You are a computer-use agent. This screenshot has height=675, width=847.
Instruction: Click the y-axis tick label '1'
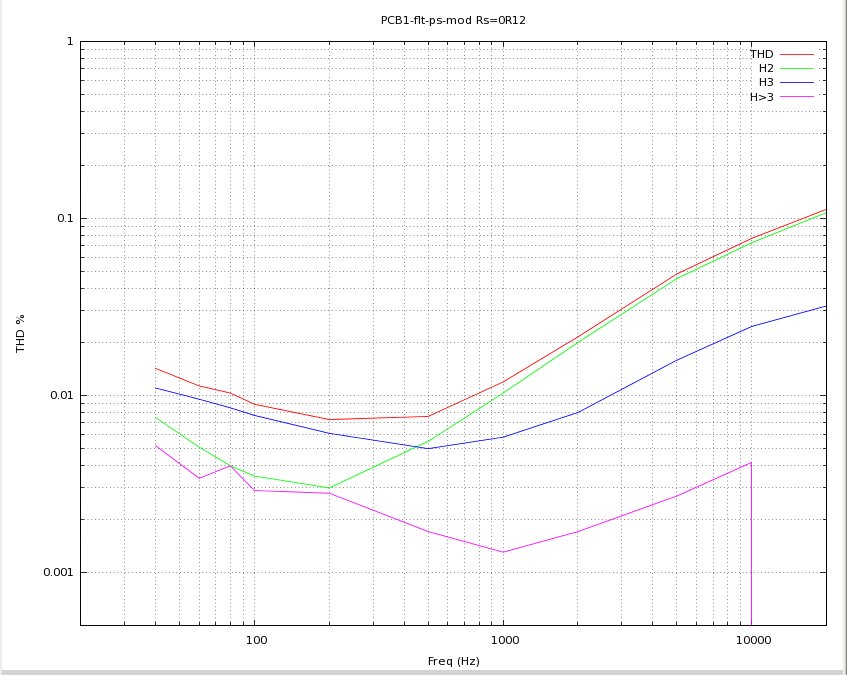coord(70,41)
